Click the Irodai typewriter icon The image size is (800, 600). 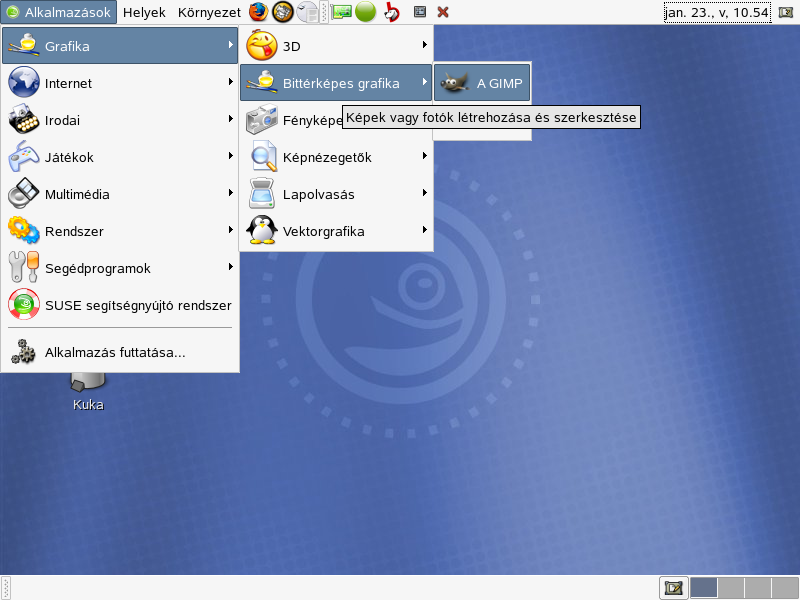[x=23, y=120]
